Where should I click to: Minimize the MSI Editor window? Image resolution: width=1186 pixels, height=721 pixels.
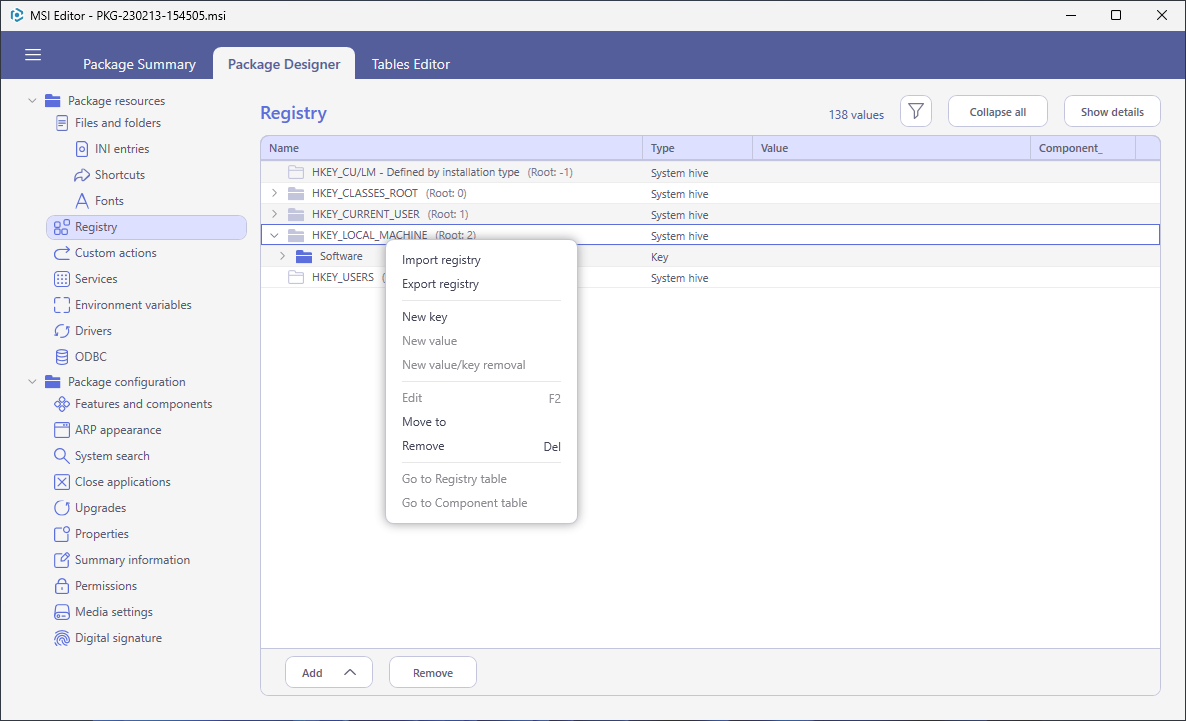point(1071,15)
